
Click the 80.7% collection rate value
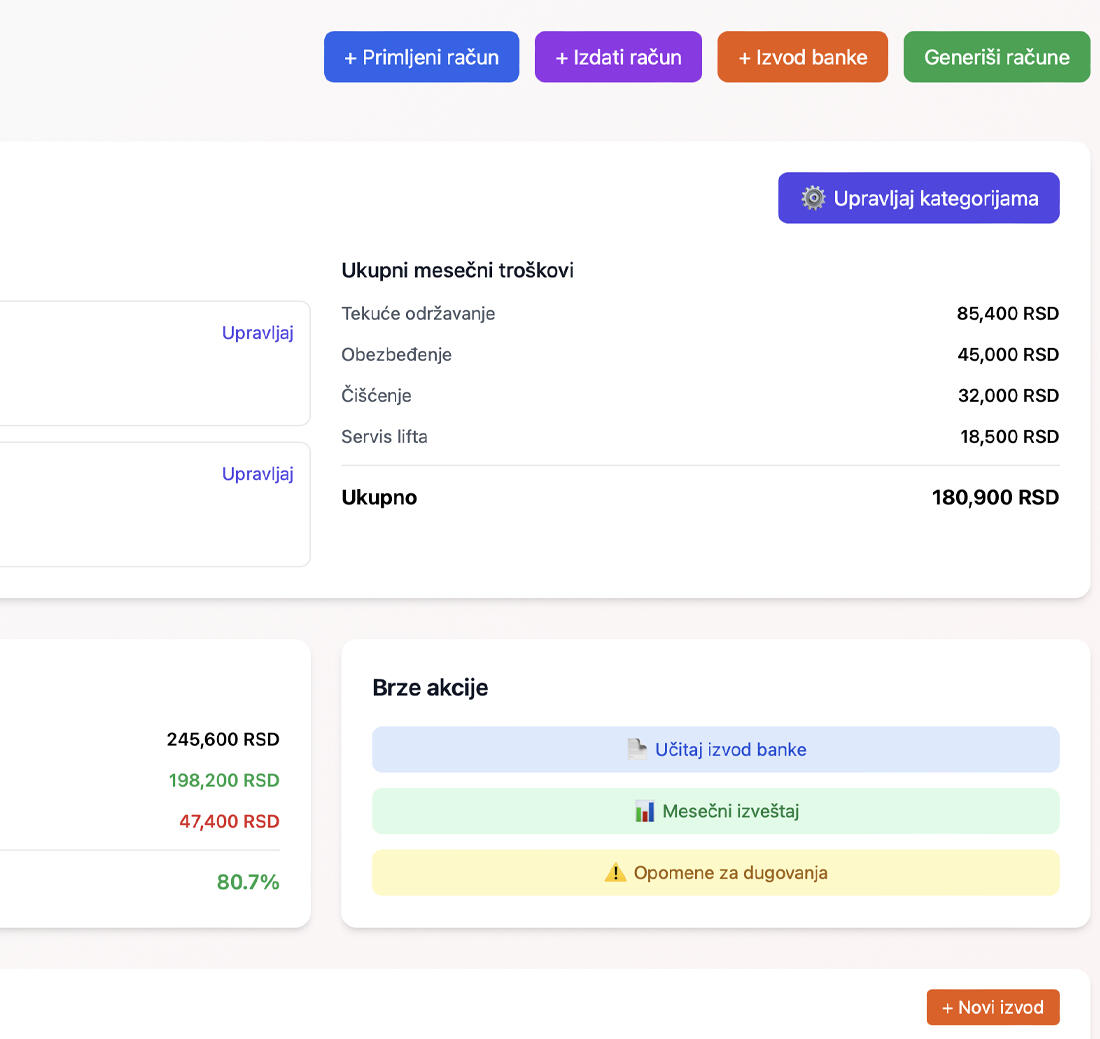(x=247, y=882)
